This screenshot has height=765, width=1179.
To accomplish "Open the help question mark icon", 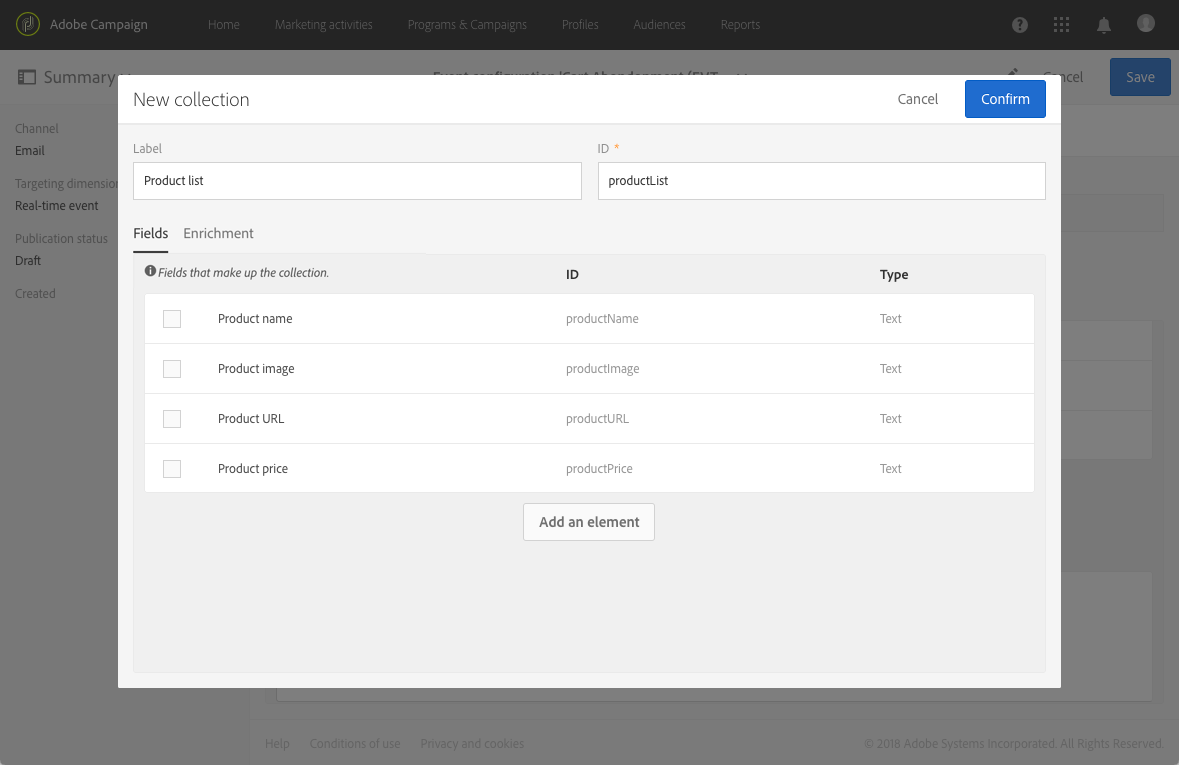I will [x=1020, y=25].
